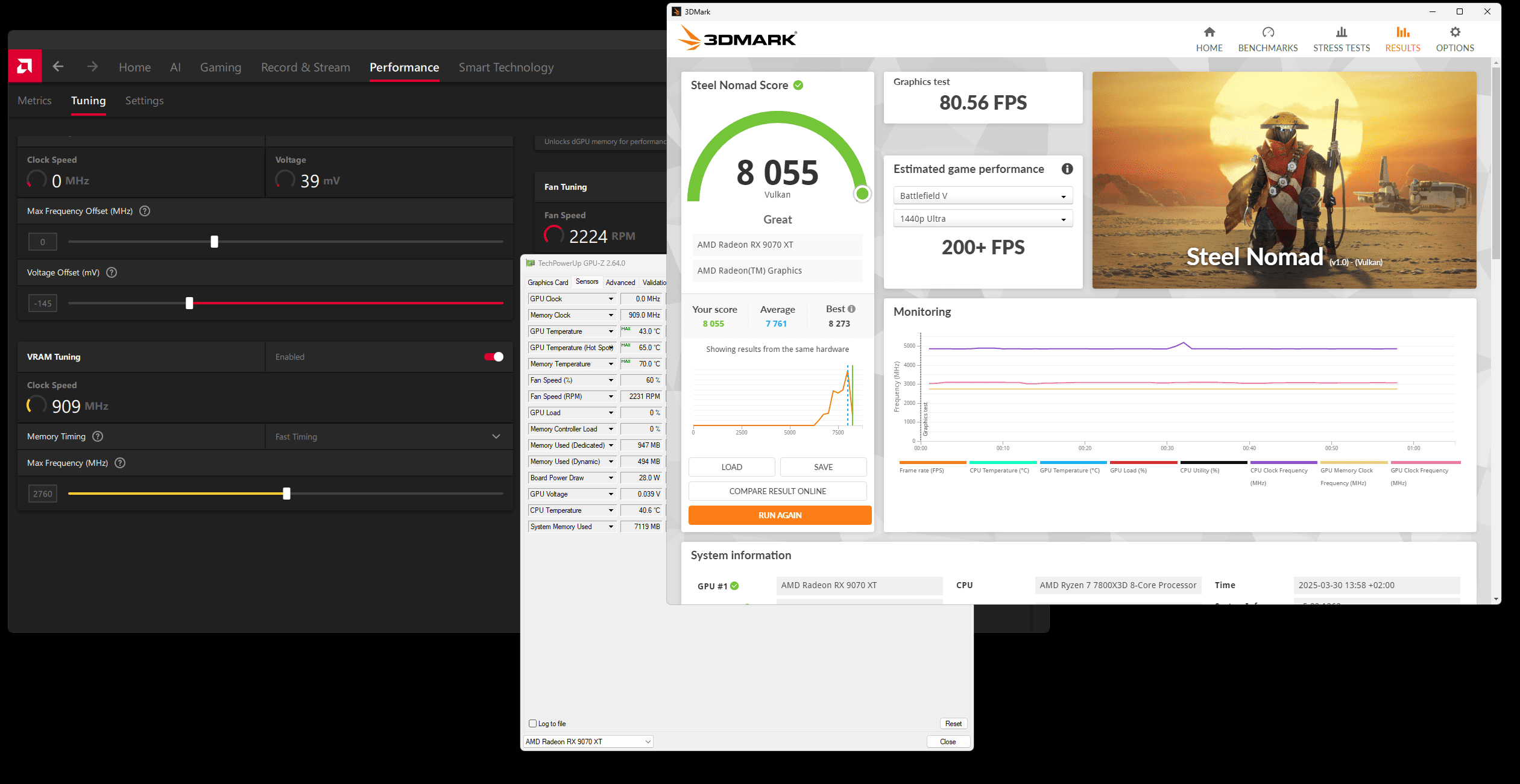Open the help icon for Voltage Offset
Image resolution: width=1520 pixels, height=784 pixels.
click(112, 272)
